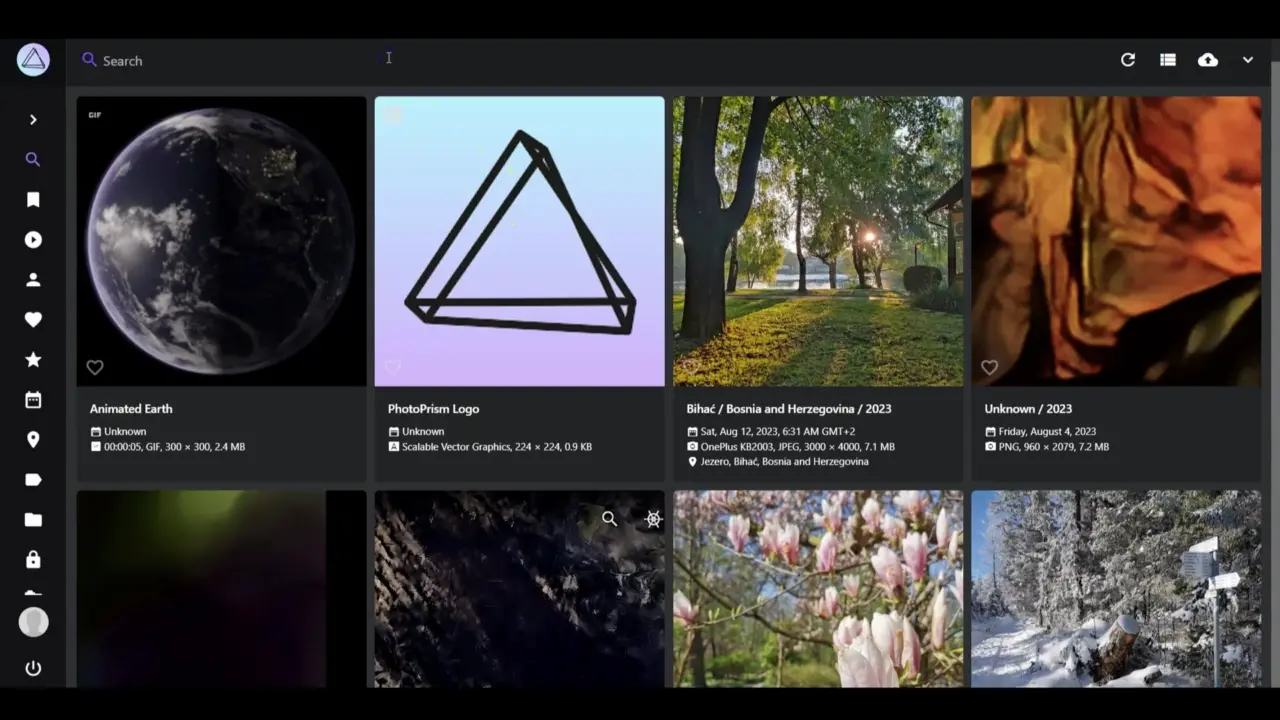Open Moments via the star sidebar icon
This screenshot has width=1280, height=720.
33,360
